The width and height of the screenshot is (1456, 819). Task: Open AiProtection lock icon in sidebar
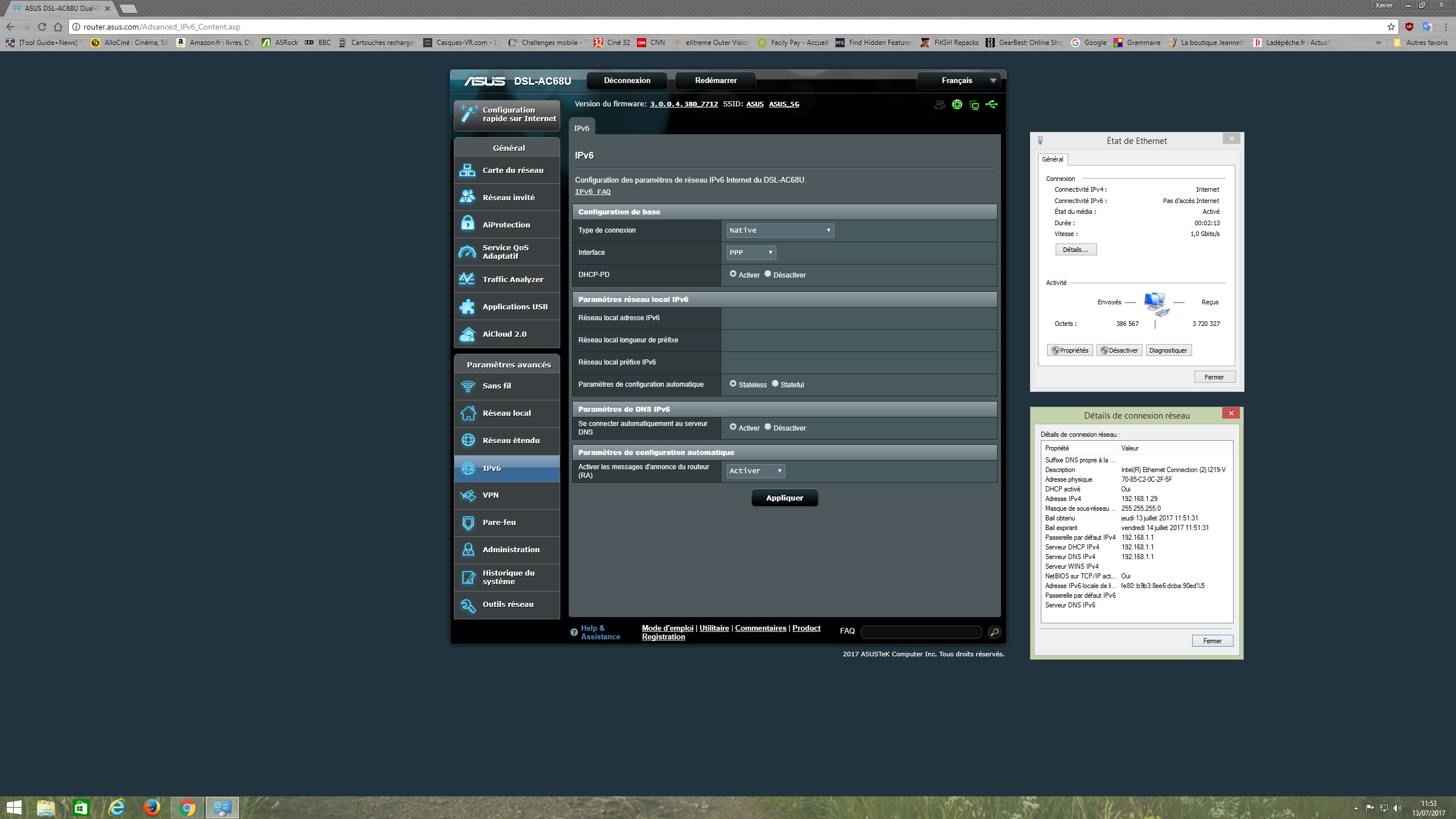point(468,224)
